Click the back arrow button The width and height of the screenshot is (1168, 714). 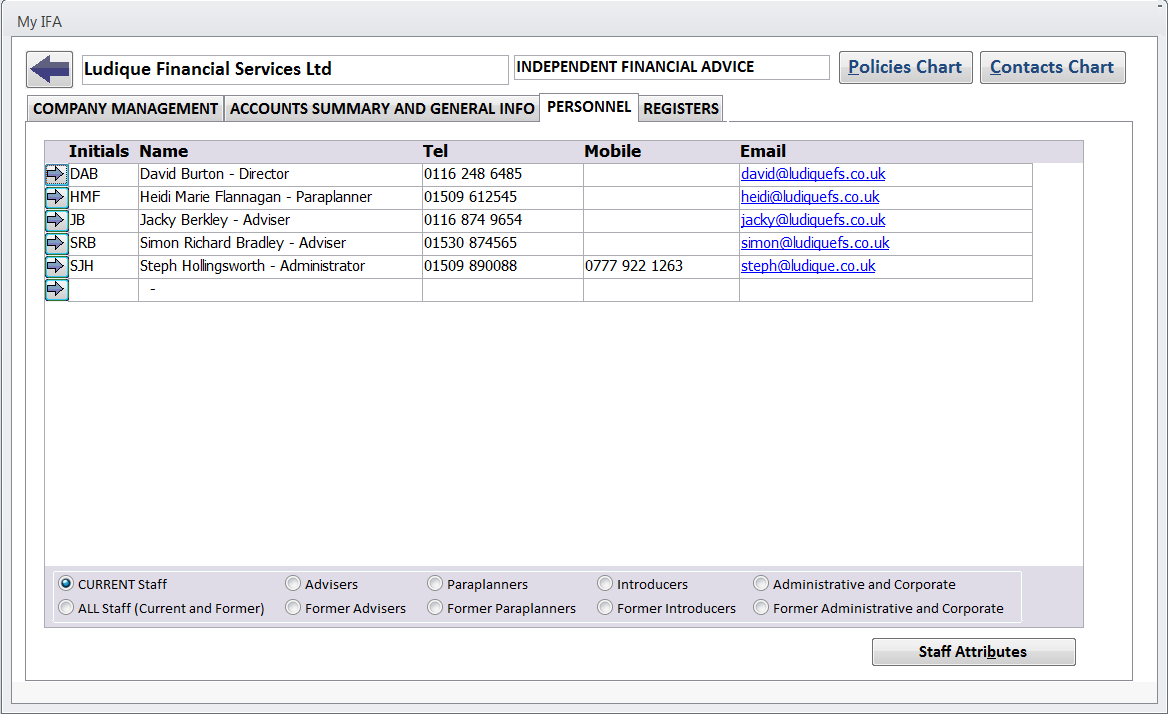[50, 70]
